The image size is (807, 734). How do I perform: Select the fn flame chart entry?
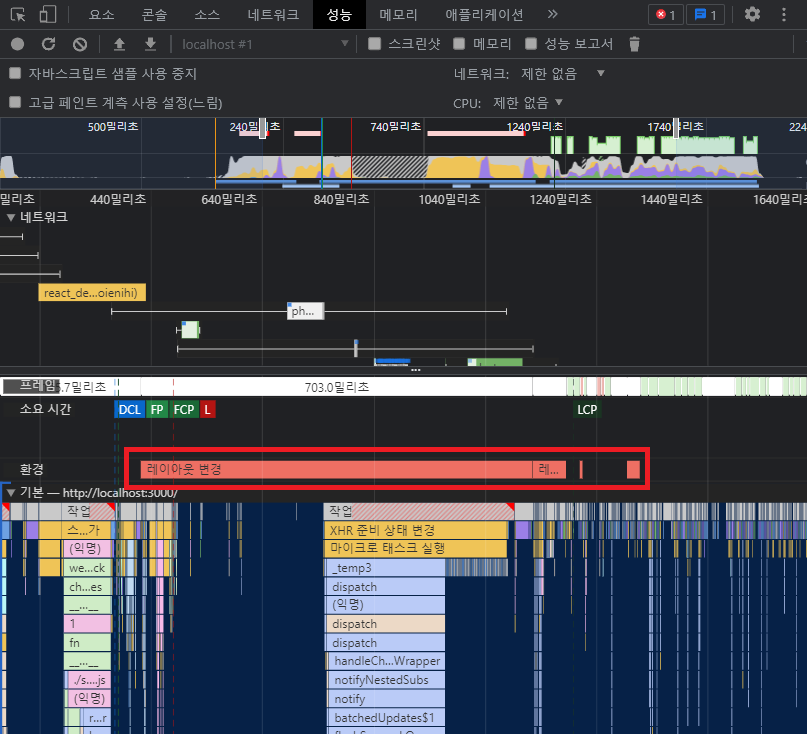coord(87,642)
